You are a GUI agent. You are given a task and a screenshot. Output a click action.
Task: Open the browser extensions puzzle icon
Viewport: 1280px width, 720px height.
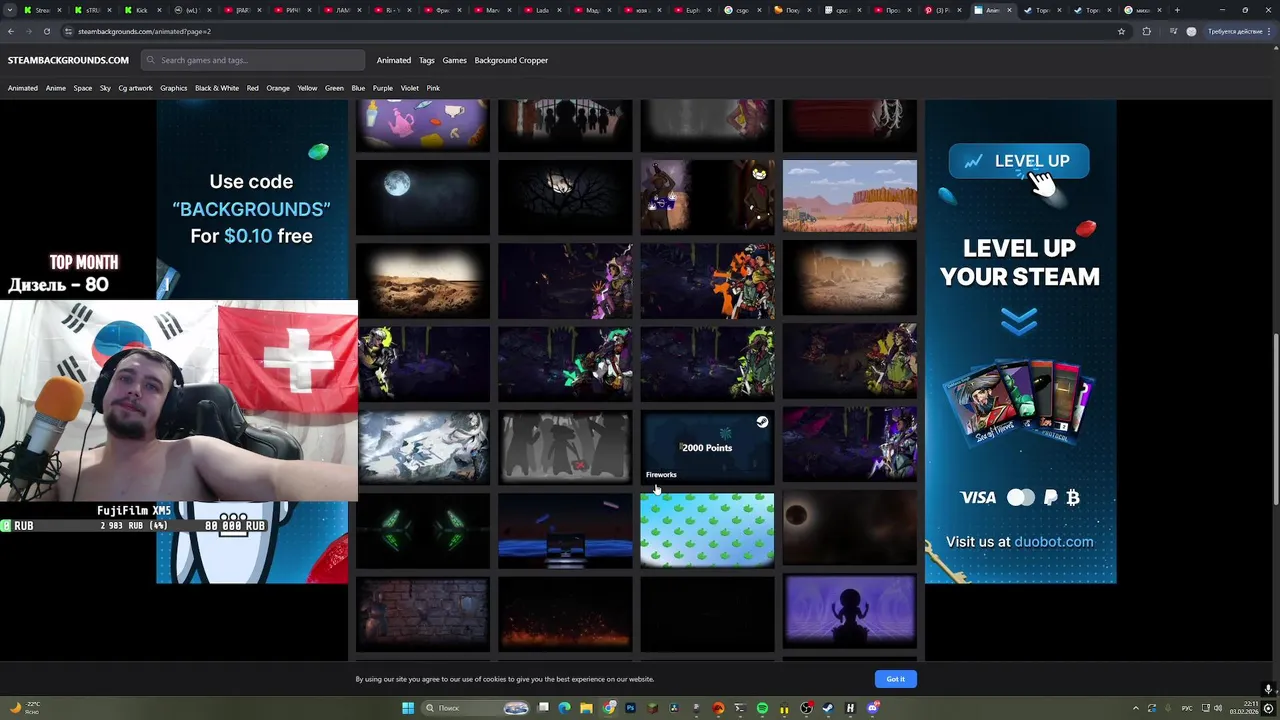(1146, 31)
